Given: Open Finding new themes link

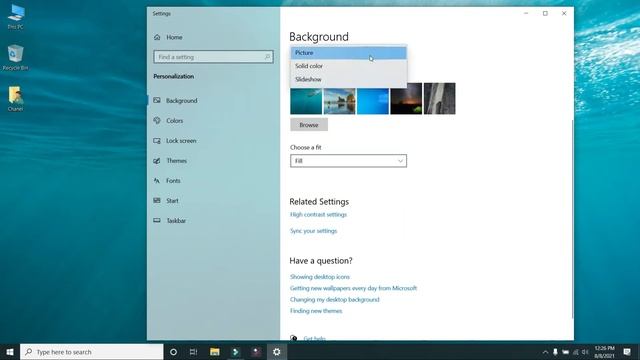Looking at the screenshot, I should pos(316,311).
